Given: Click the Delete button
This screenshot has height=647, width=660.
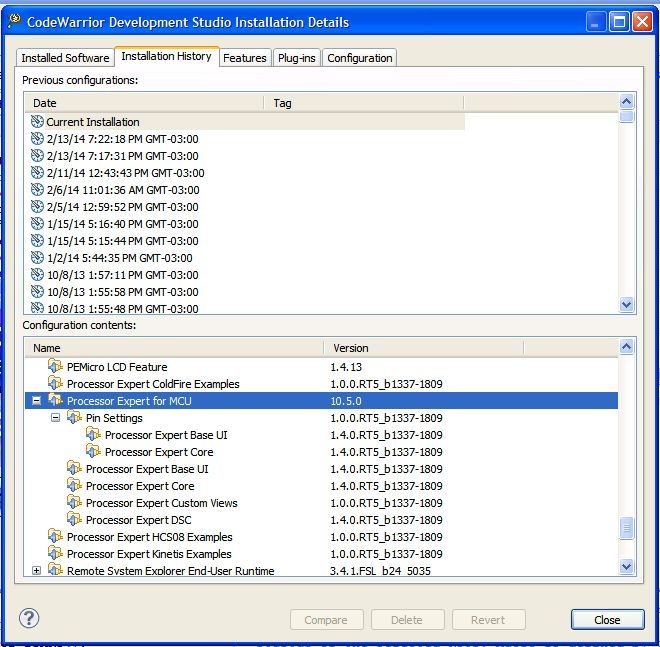Looking at the screenshot, I should (407, 620).
